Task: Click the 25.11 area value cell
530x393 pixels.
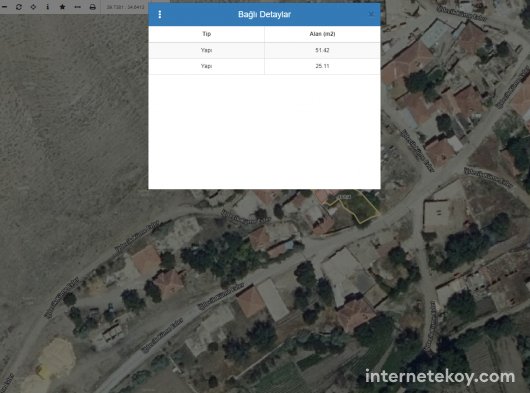Action: point(322,66)
